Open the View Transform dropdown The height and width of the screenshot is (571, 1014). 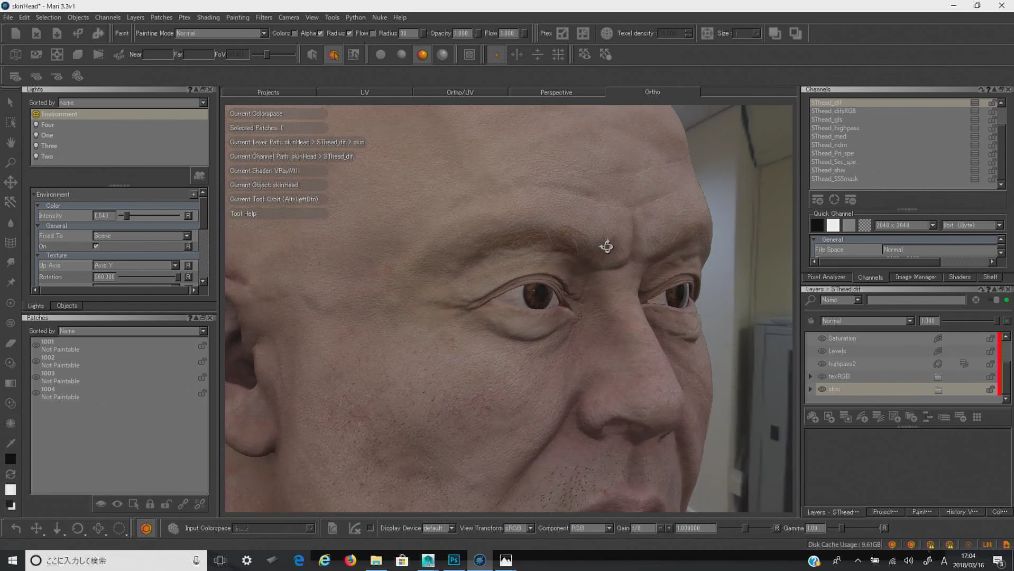tap(519, 528)
